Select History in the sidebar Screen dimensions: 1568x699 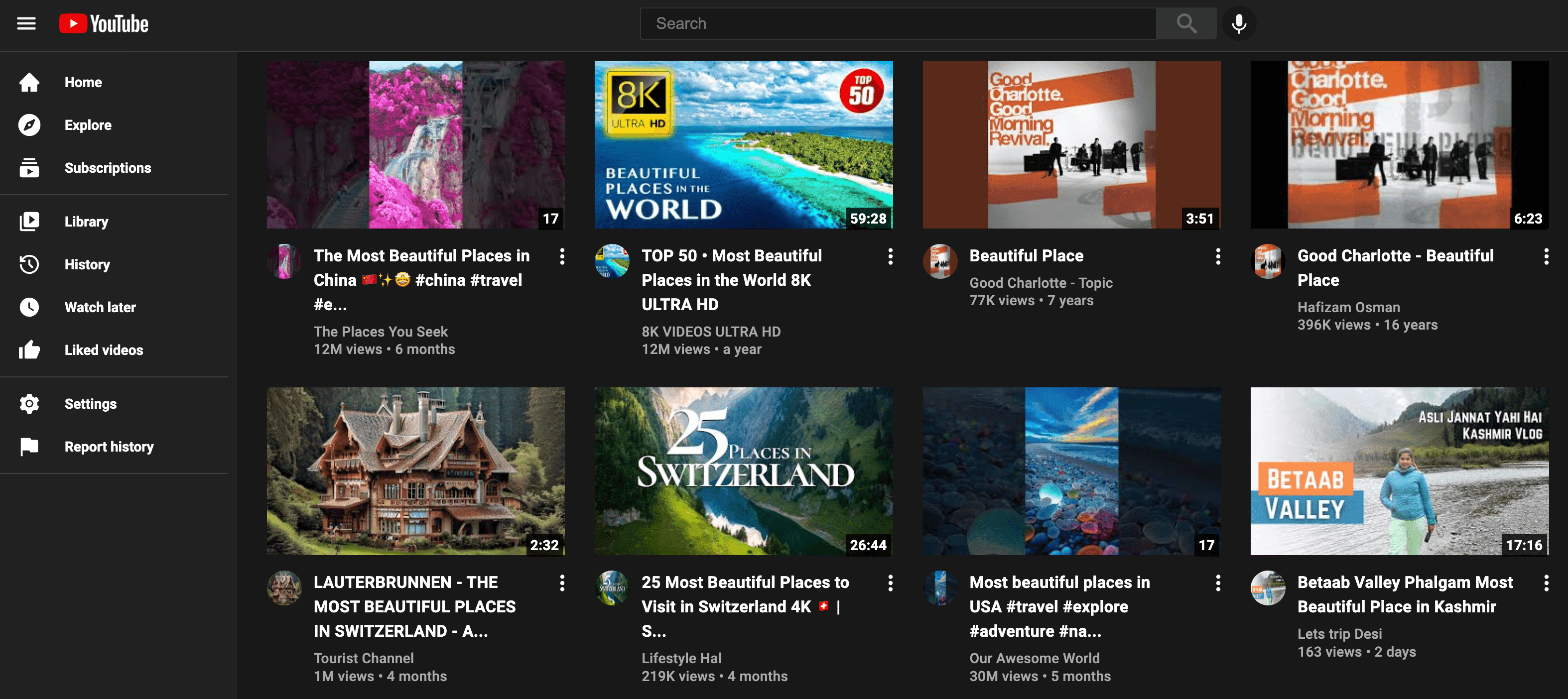pos(87,265)
